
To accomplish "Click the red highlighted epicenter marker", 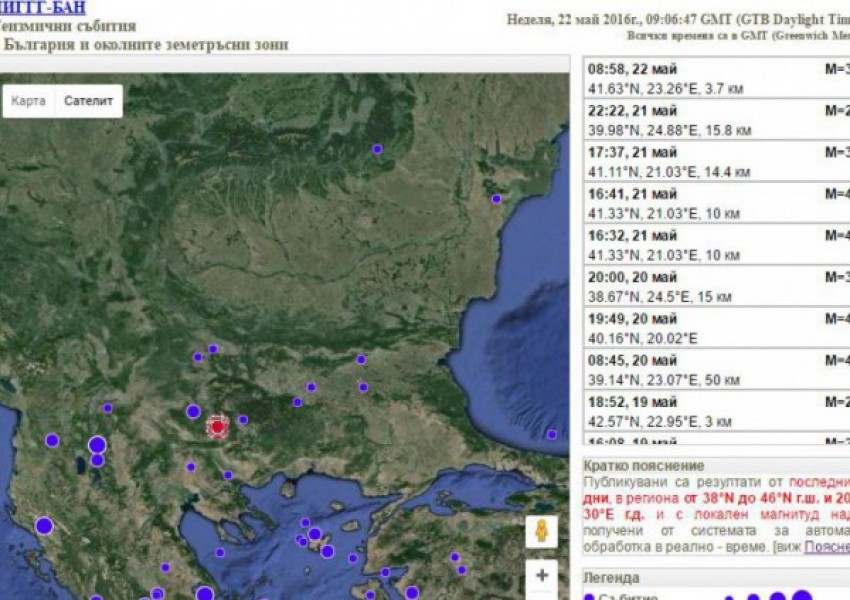I will 217,426.
